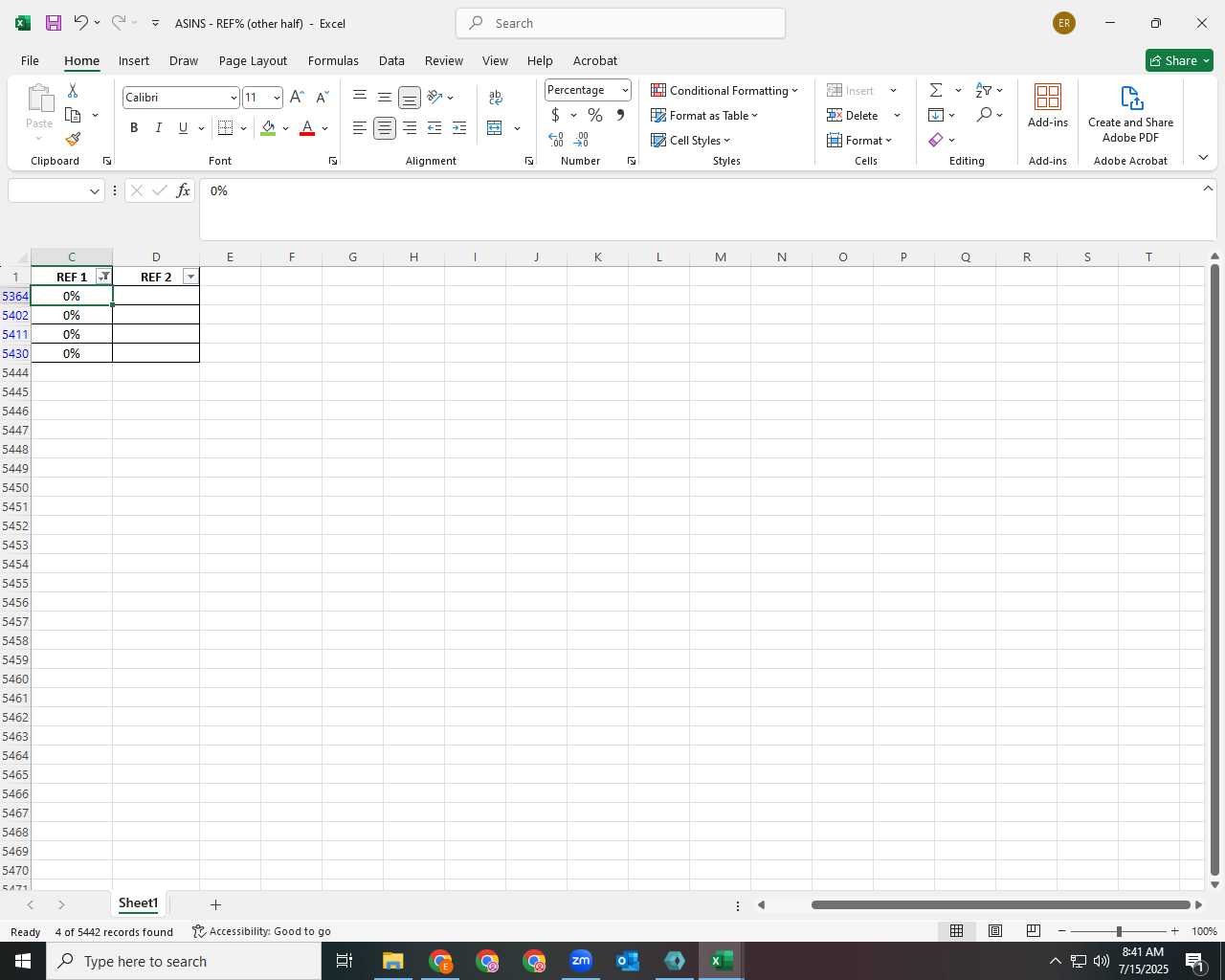Toggle Italic formatting
The height and width of the screenshot is (980, 1225).
159,128
